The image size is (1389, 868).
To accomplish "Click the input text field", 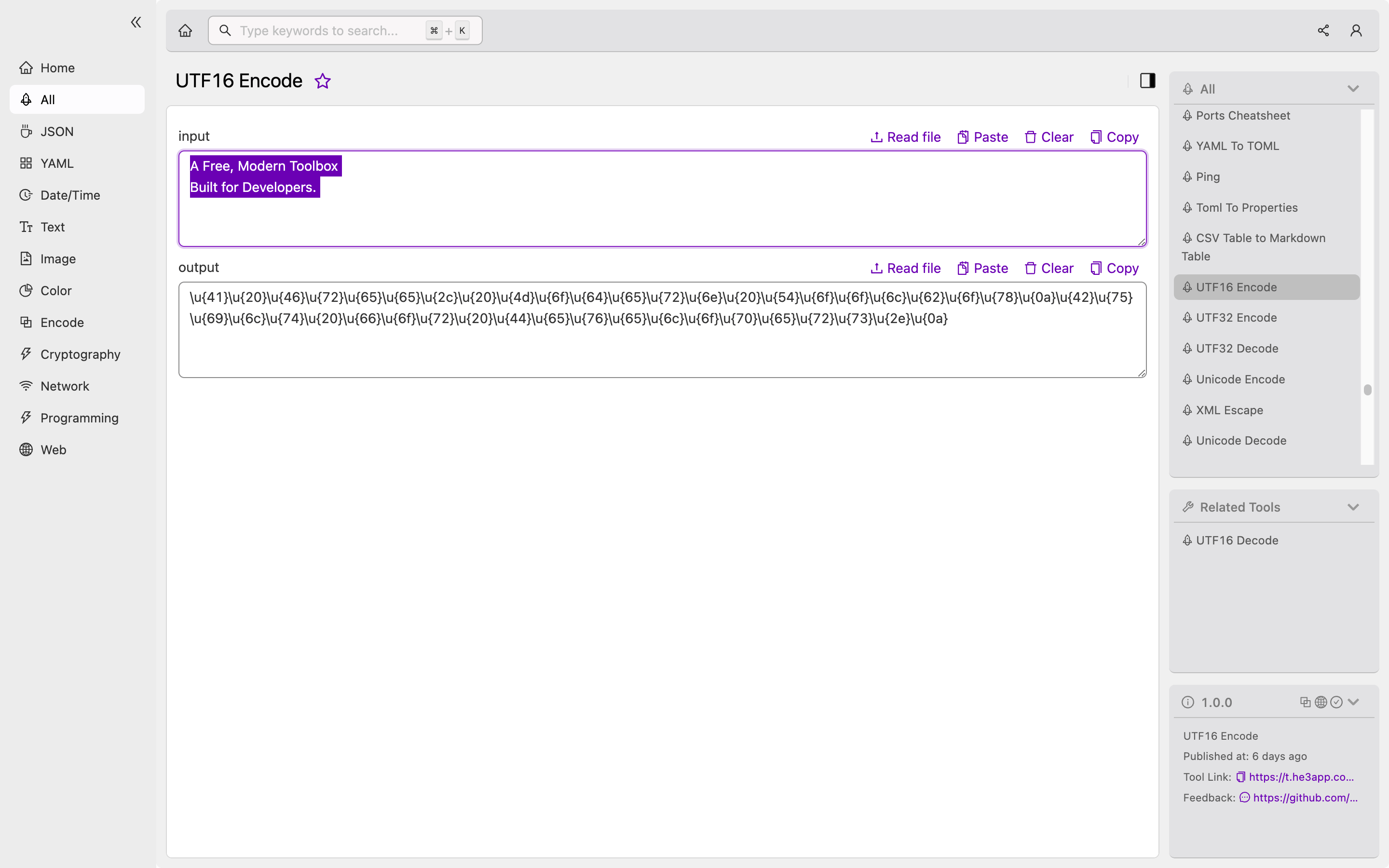I will coord(662,198).
